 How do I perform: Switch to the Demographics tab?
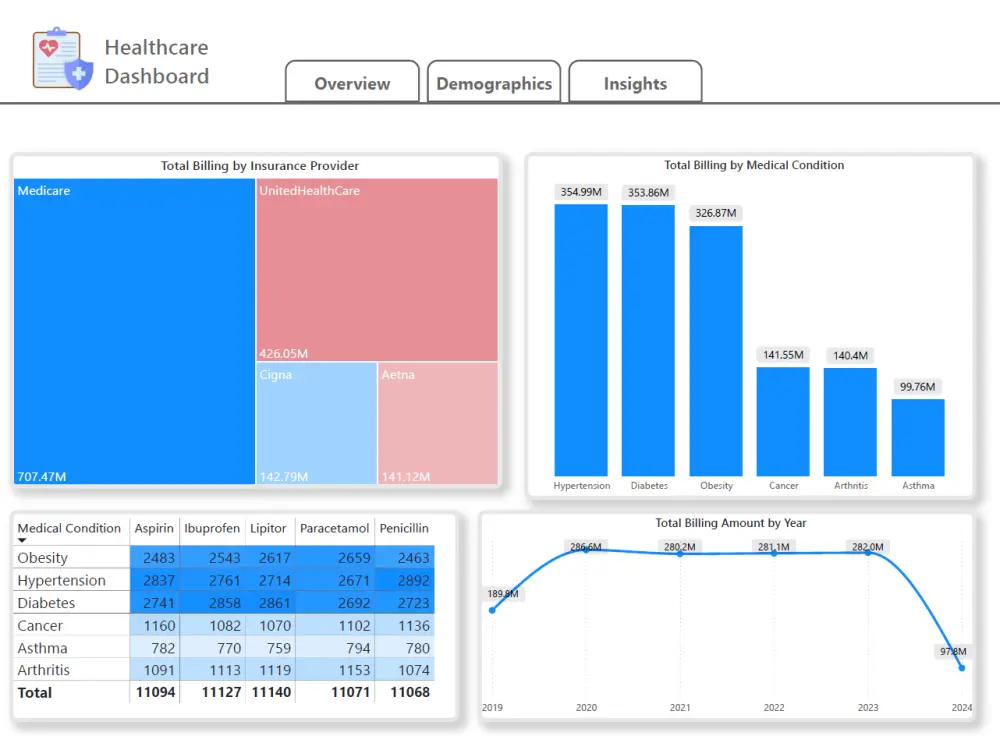493,83
